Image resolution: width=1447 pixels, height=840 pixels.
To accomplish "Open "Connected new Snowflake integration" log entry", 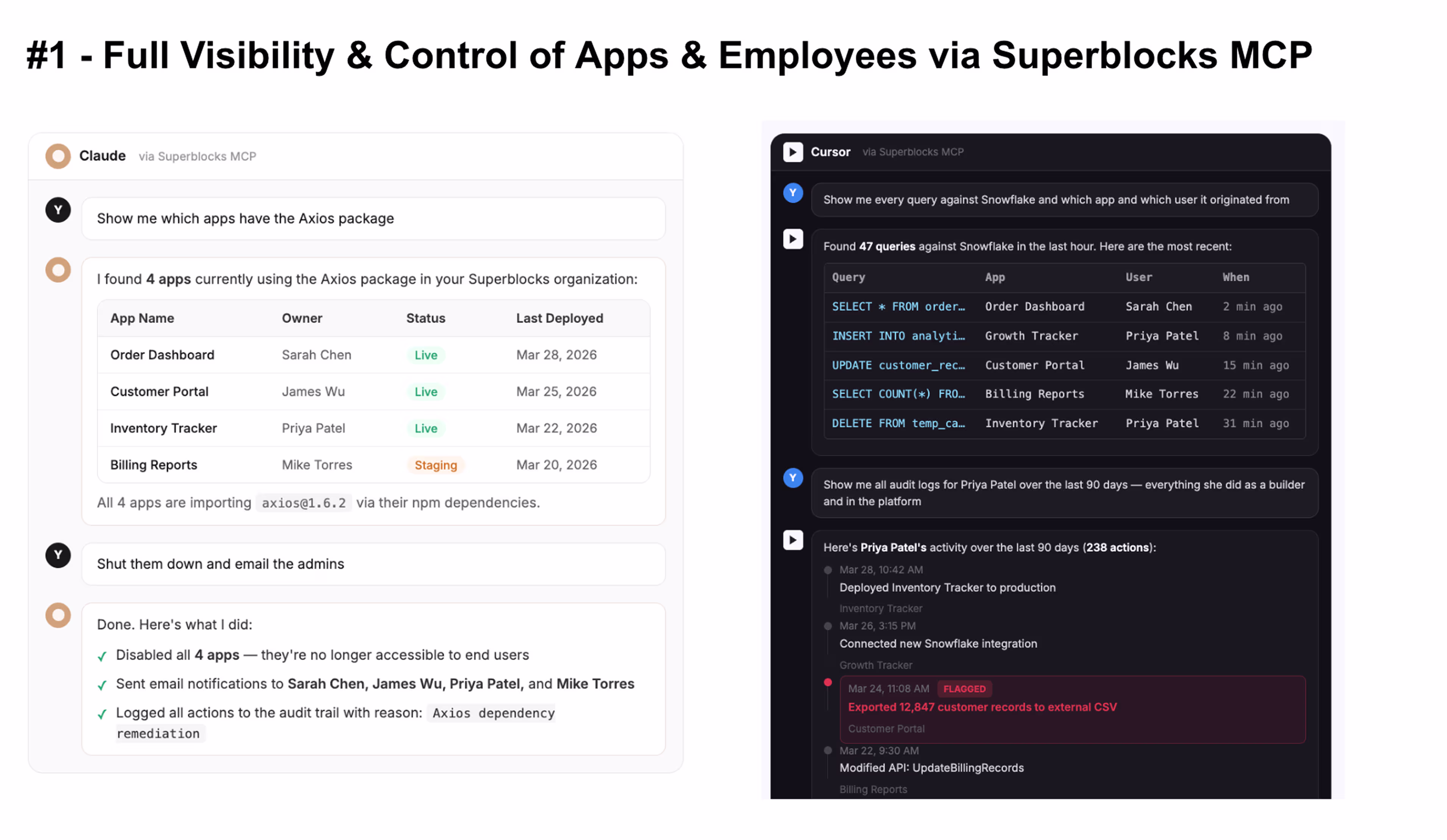I will 938,644.
